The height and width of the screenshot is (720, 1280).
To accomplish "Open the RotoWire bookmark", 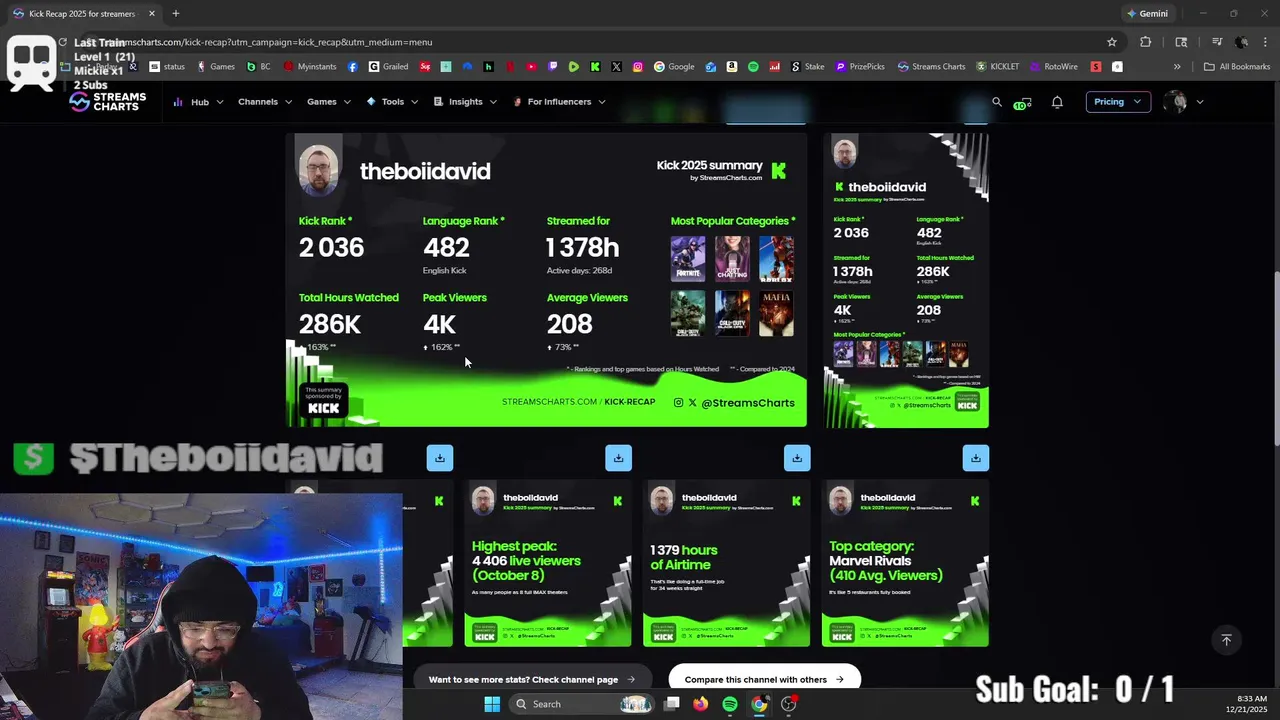I will click(1054, 67).
